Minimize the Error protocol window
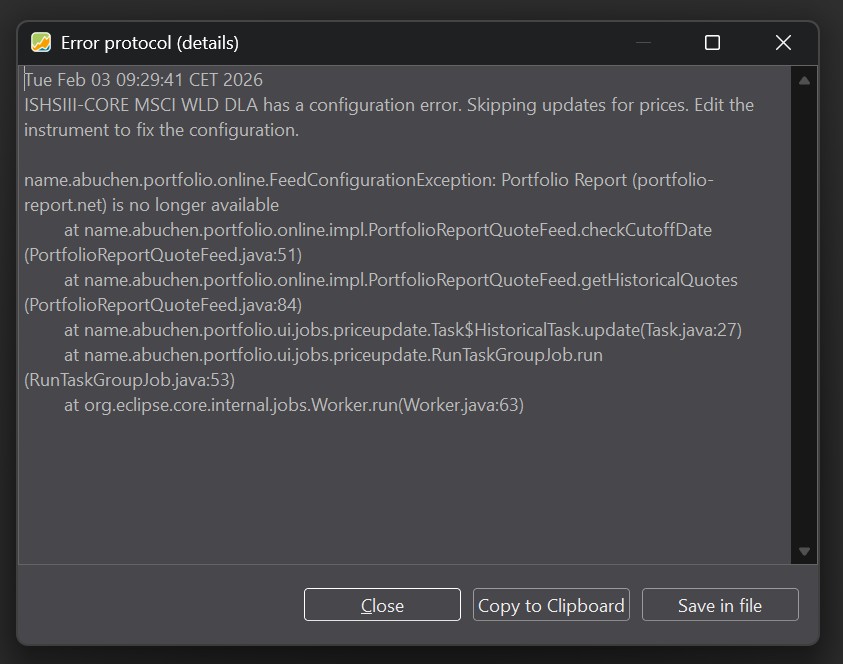Viewport: 843px width, 664px height. (x=643, y=42)
